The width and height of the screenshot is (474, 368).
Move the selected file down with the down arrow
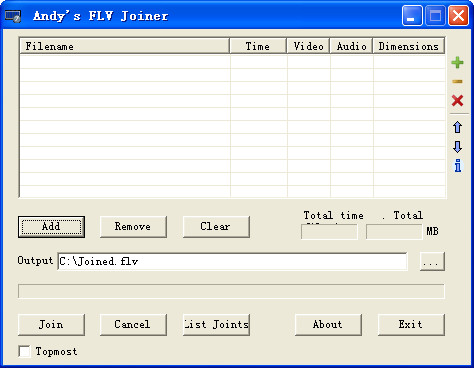pos(457,146)
